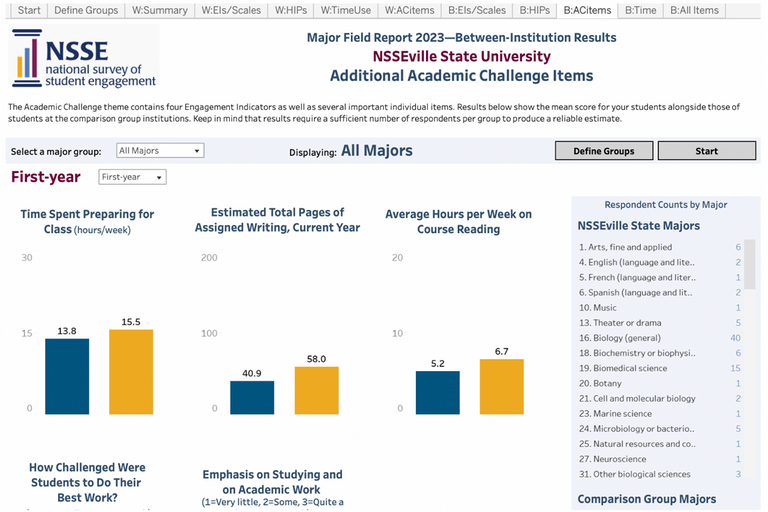Screen dimensions: 768x512
Task: Select '5. French (language and liter..' row
Action: [659, 277]
